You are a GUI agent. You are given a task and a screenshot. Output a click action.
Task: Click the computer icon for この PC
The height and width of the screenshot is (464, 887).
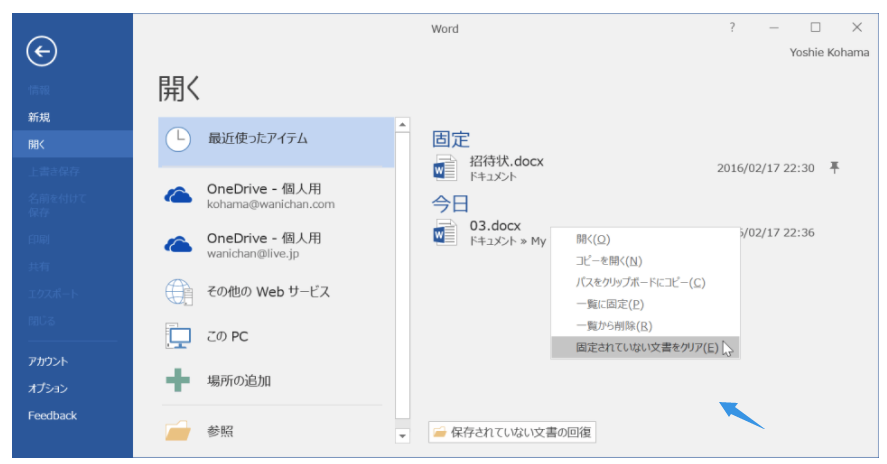179,336
